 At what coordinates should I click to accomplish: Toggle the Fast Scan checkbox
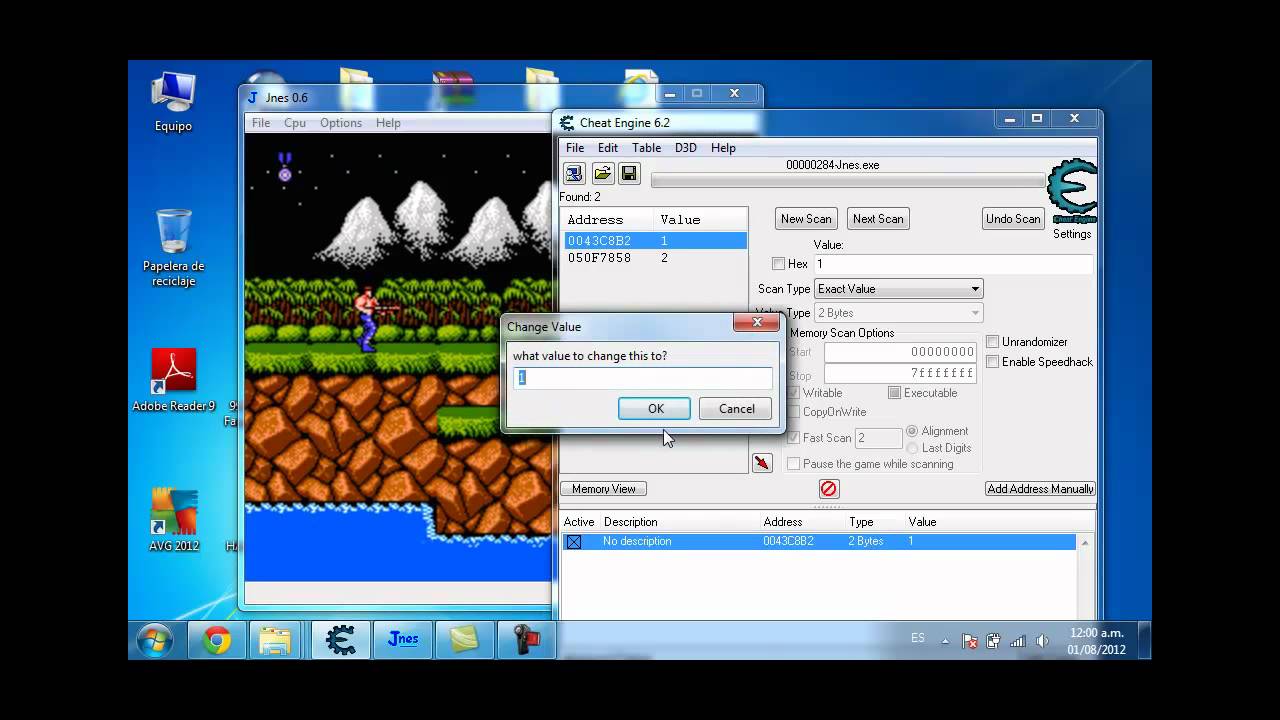click(x=794, y=438)
